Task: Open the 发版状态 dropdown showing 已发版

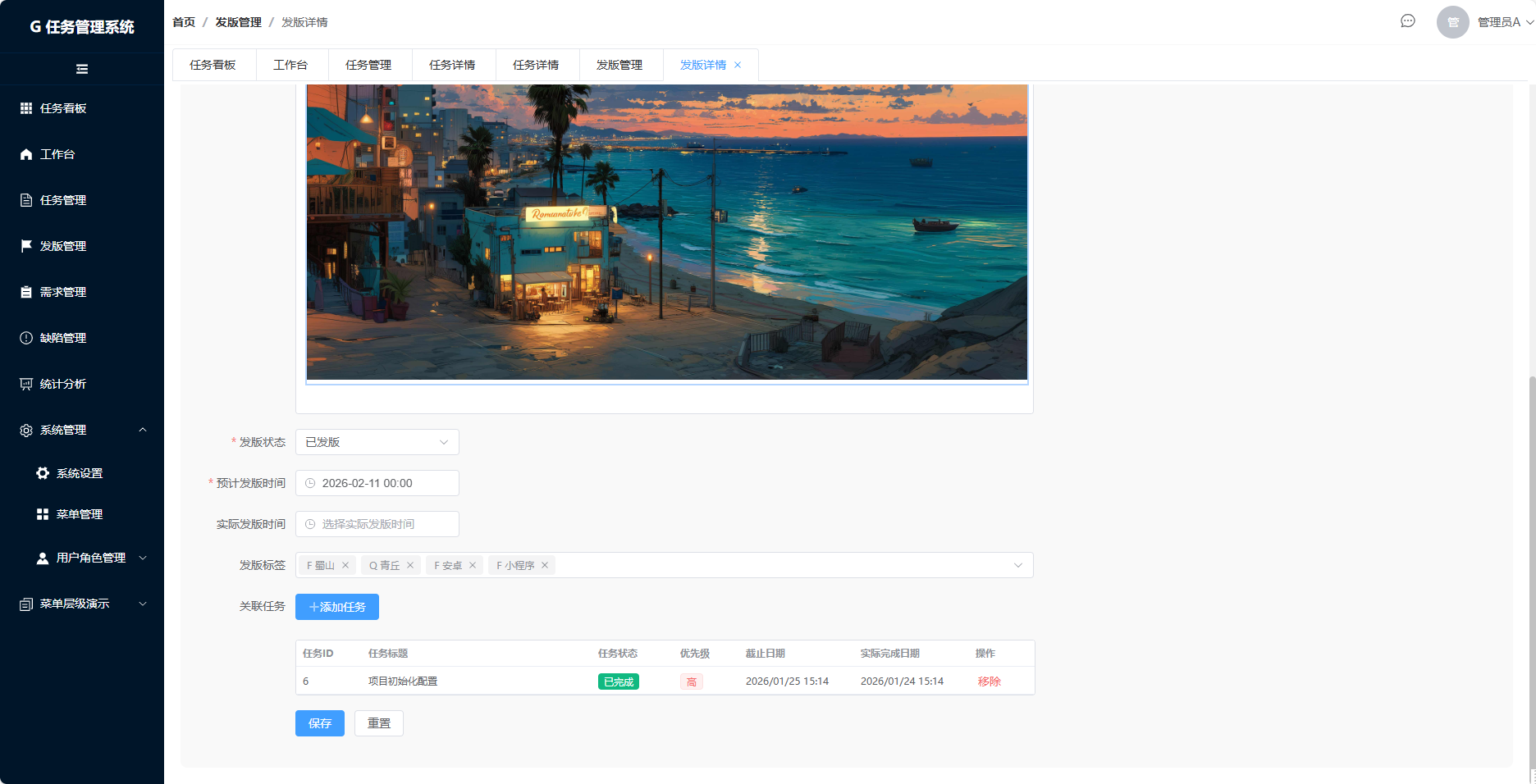Action: click(377, 442)
